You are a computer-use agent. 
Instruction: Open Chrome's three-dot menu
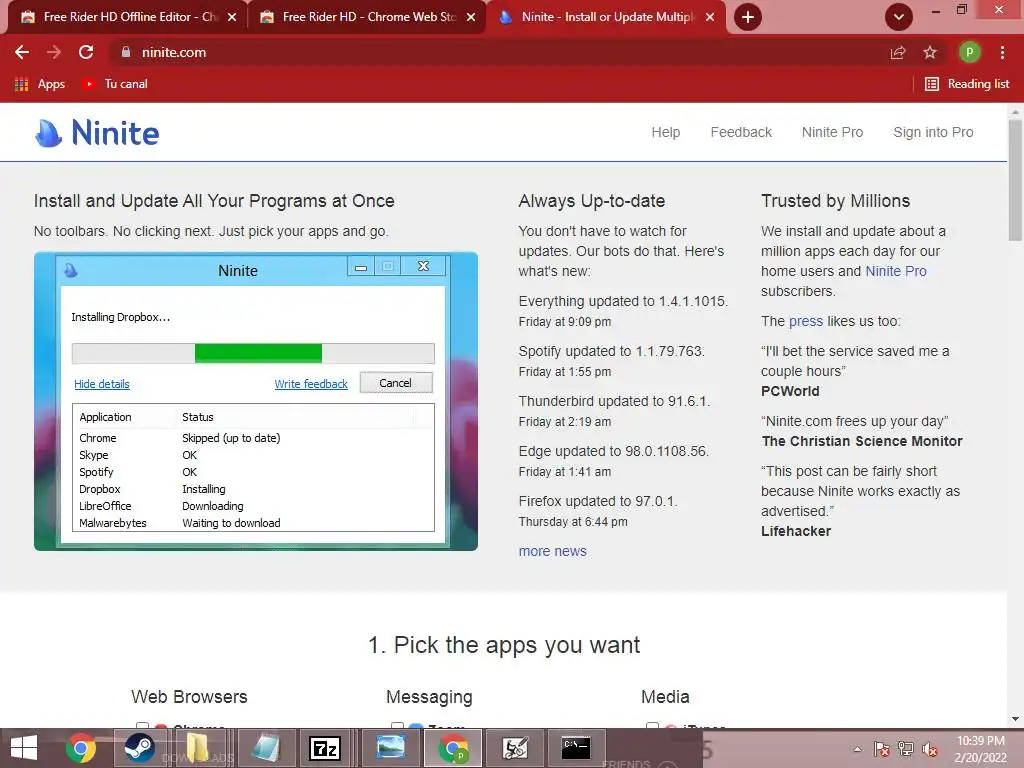pyautogui.click(x=1002, y=52)
